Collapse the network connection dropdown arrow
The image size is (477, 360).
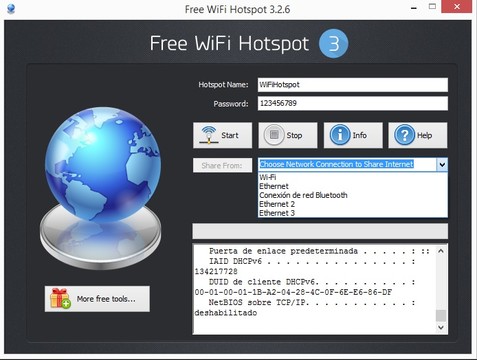pos(442,164)
